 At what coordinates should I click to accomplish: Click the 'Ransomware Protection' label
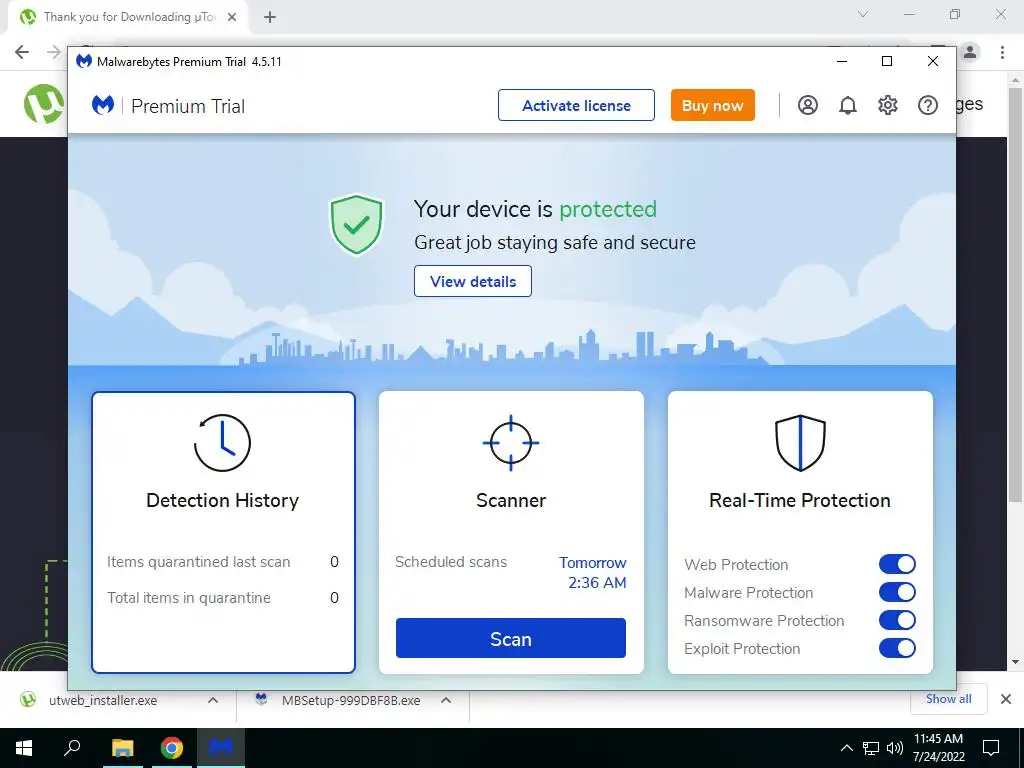[764, 620]
